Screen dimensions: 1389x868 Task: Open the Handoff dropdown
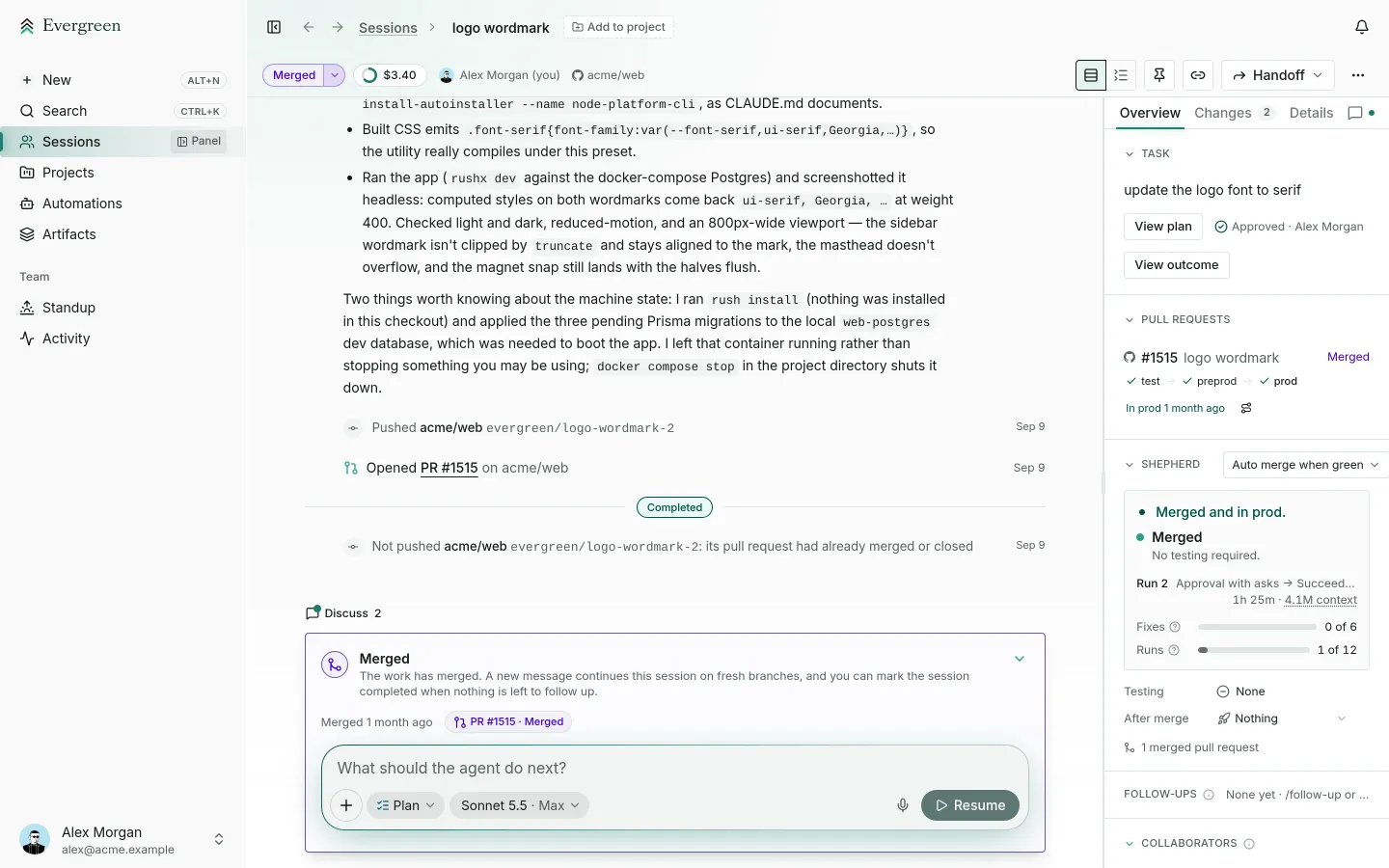pos(1278,75)
